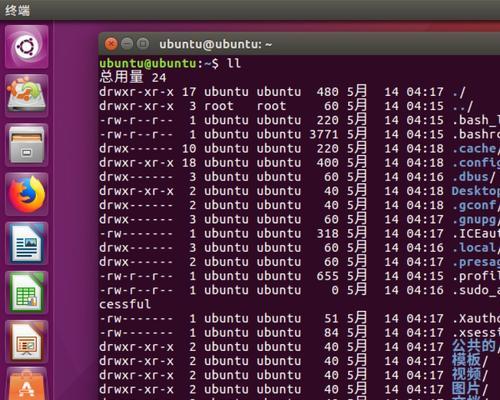Maximize the terminal window

143,44
